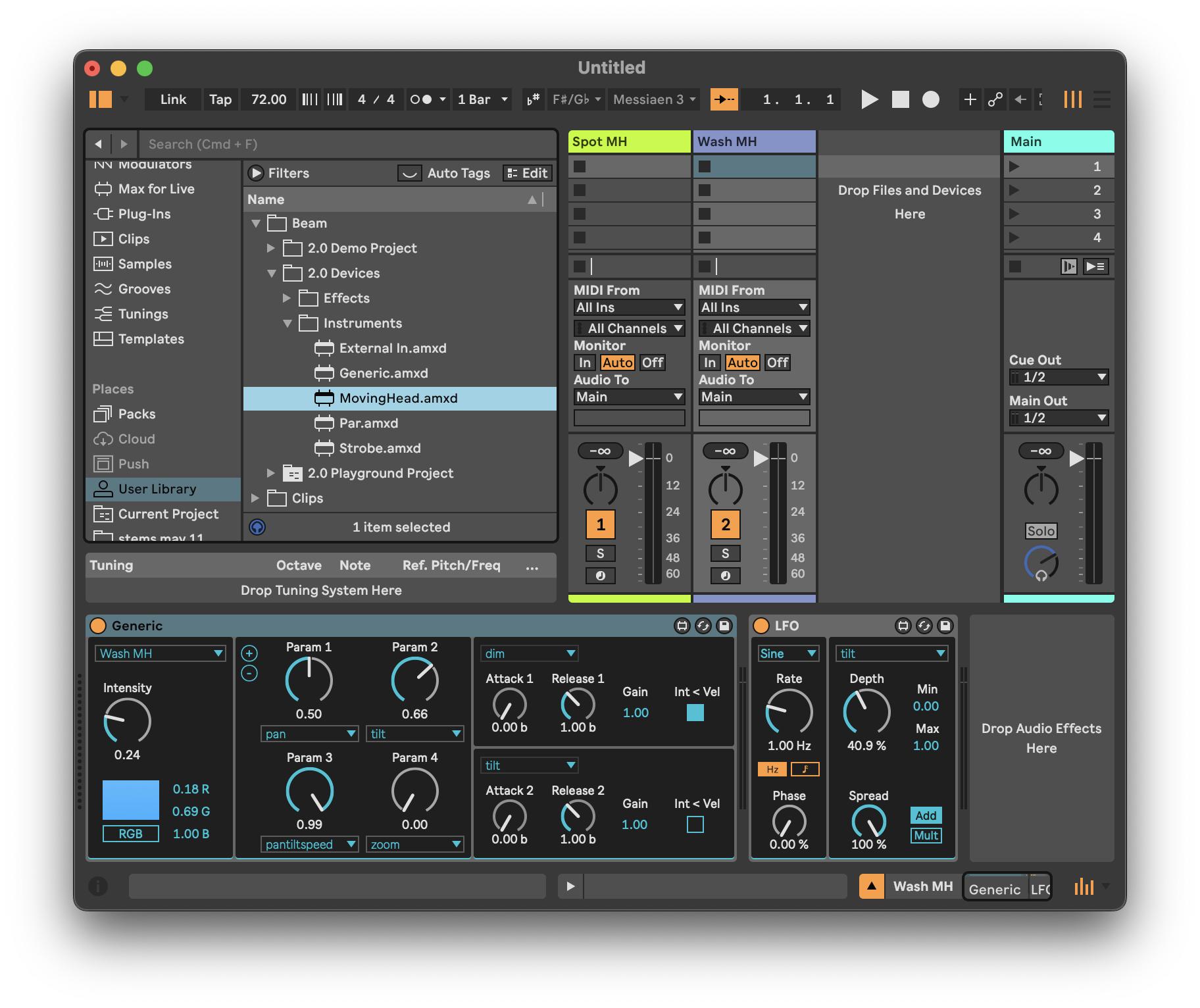Image resolution: width=1200 pixels, height=1008 pixels.
Task: Click the info view icon
Action: click(98, 886)
